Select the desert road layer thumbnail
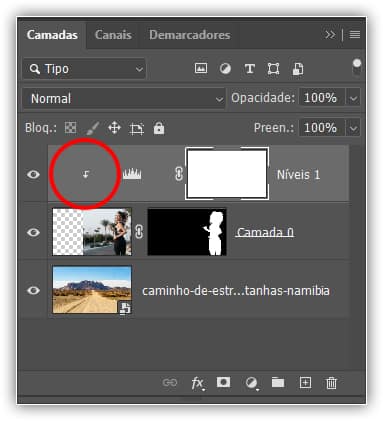Image resolution: width=383 pixels, height=421 pixels. tap(92, 290)
